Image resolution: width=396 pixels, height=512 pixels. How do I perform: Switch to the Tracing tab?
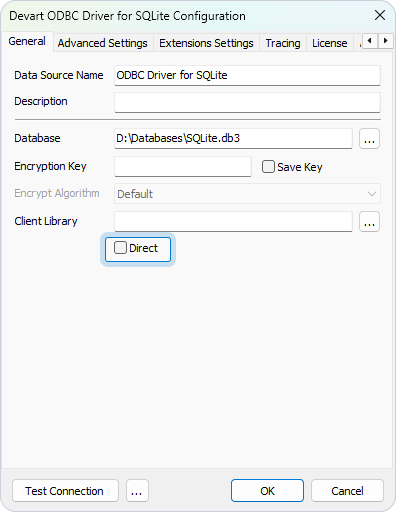tap(283, 43)
